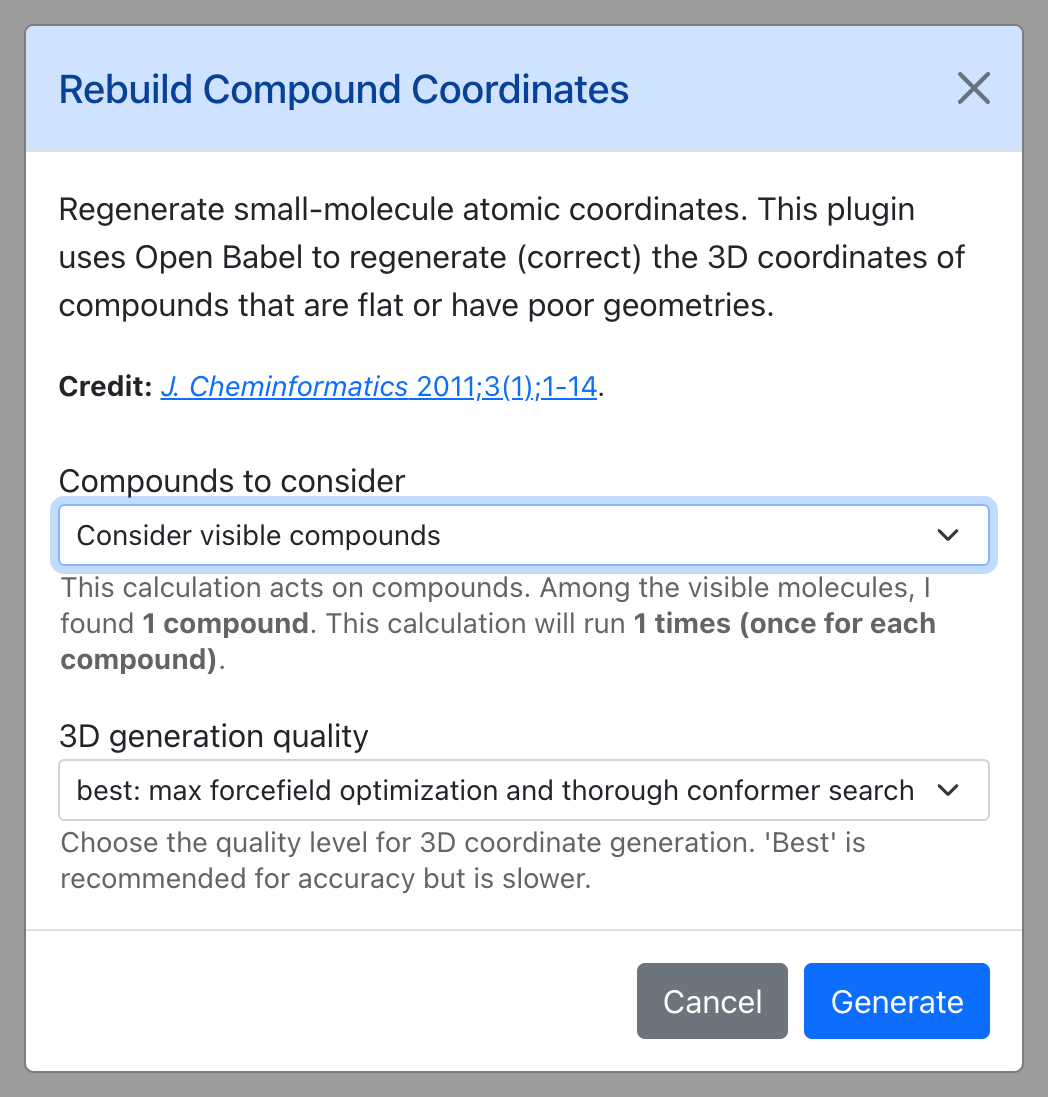The width and height of the screenshot is (1048, 1097).
Task: Click the bold Credit label
Action: coord(106,386)
